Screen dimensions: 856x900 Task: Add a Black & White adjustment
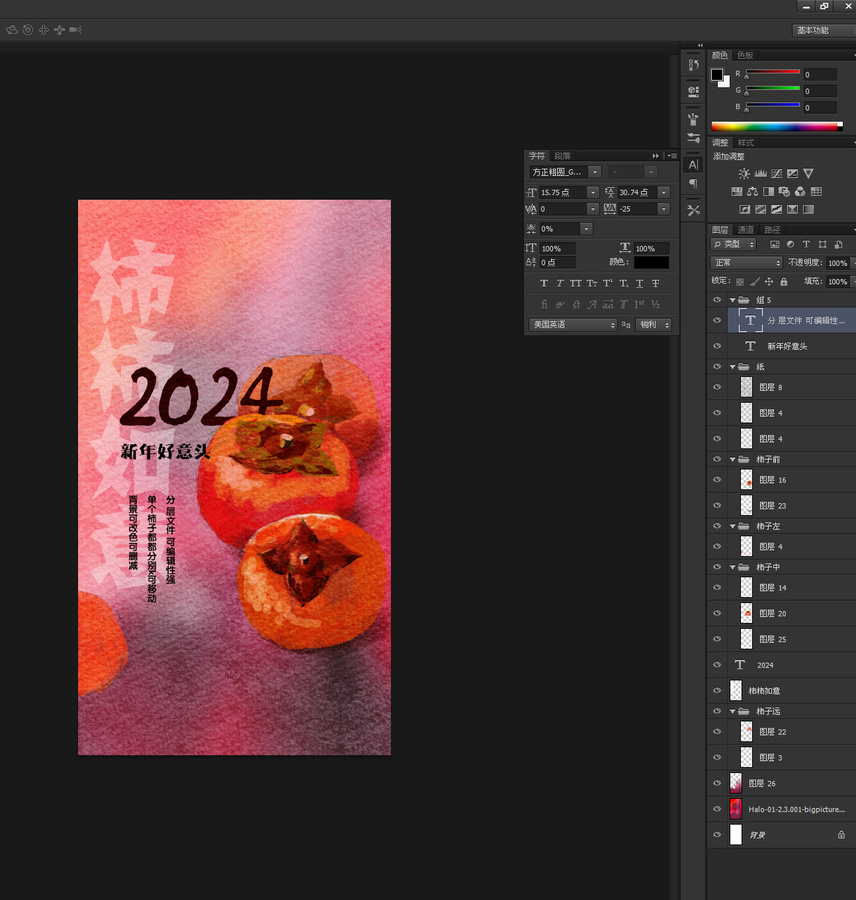point(768,191)
